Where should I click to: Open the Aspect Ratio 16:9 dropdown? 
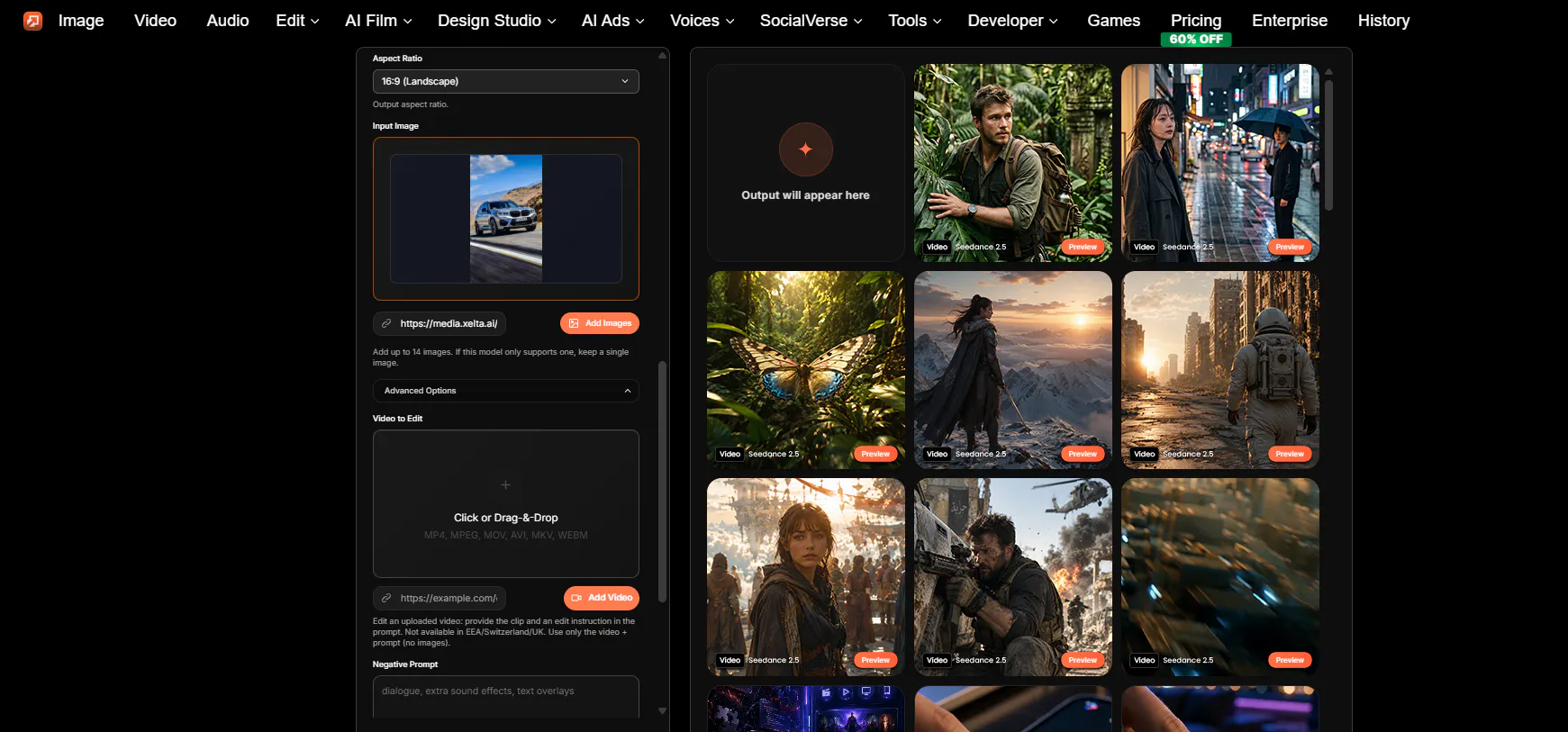pos(506,81)
